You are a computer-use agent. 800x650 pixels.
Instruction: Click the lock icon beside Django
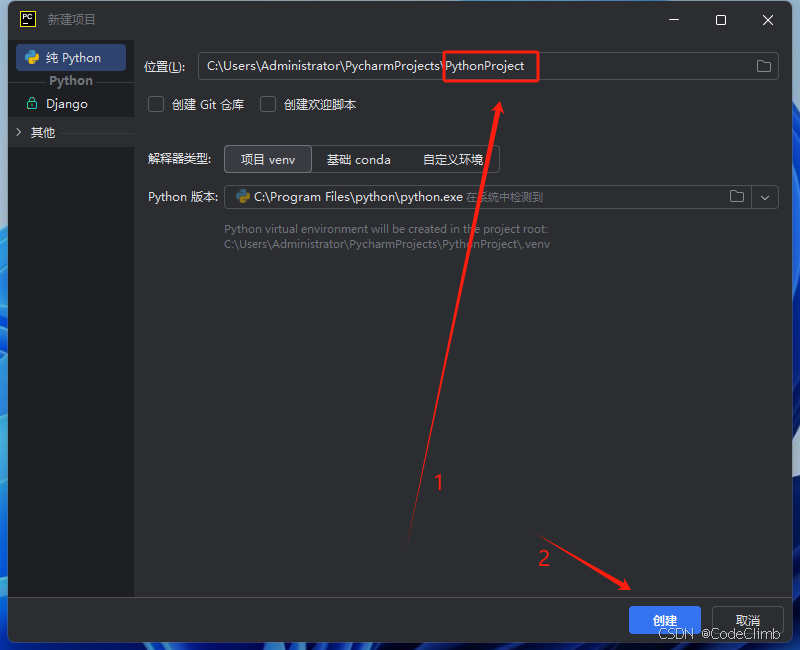point(32,103)
